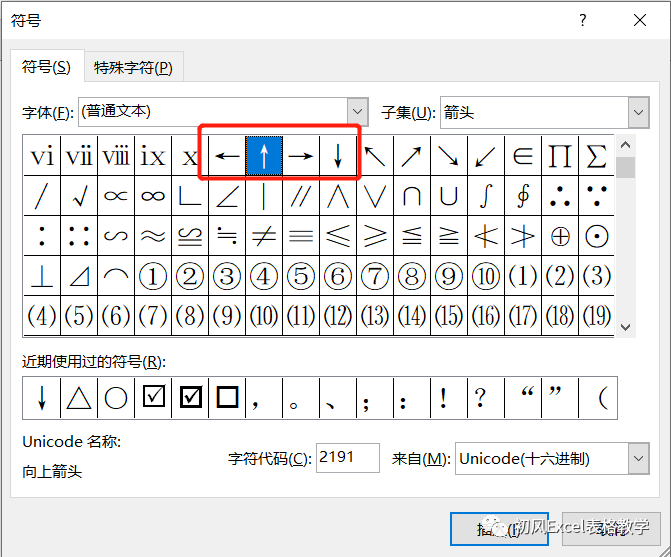The width and height of the screenshot is (671, 557).
Task: Pick recent bold checked box symbol
Action: point(190,398)
